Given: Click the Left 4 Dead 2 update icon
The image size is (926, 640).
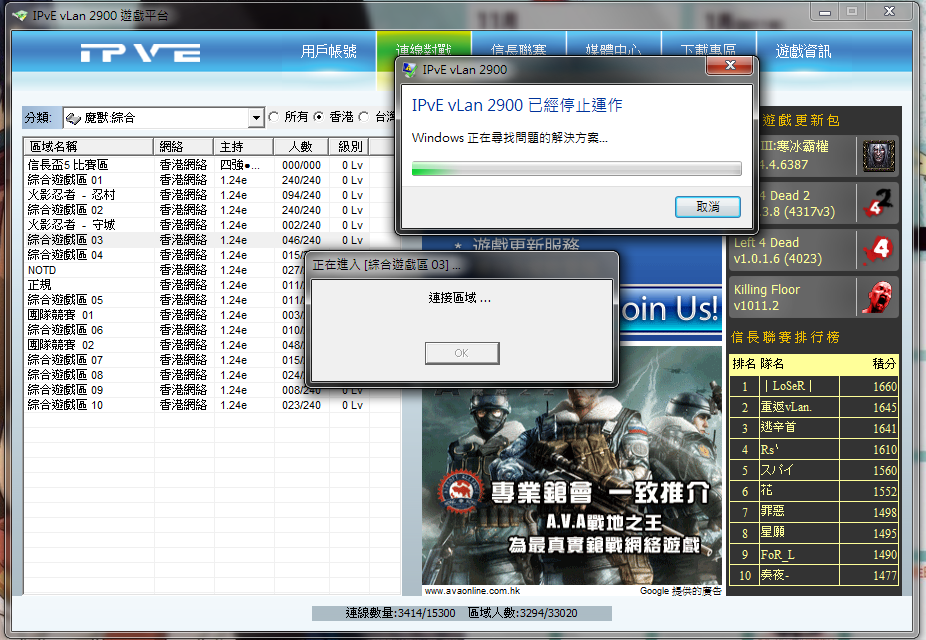Looking at the screenshot, I should click(x=879, y=203).
